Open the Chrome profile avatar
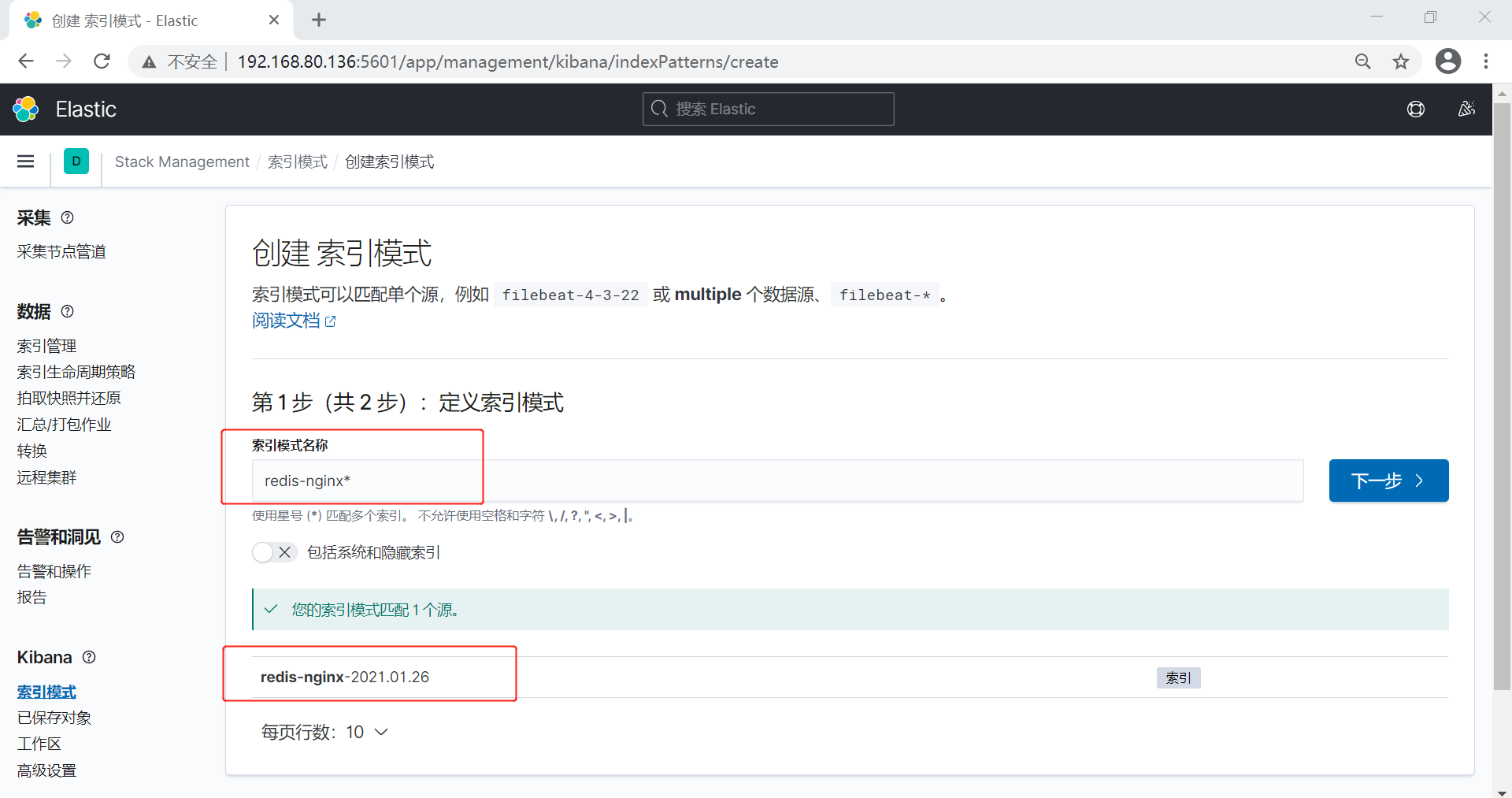The width and height of the screenshot is (1512, 798). [1448, 61]
